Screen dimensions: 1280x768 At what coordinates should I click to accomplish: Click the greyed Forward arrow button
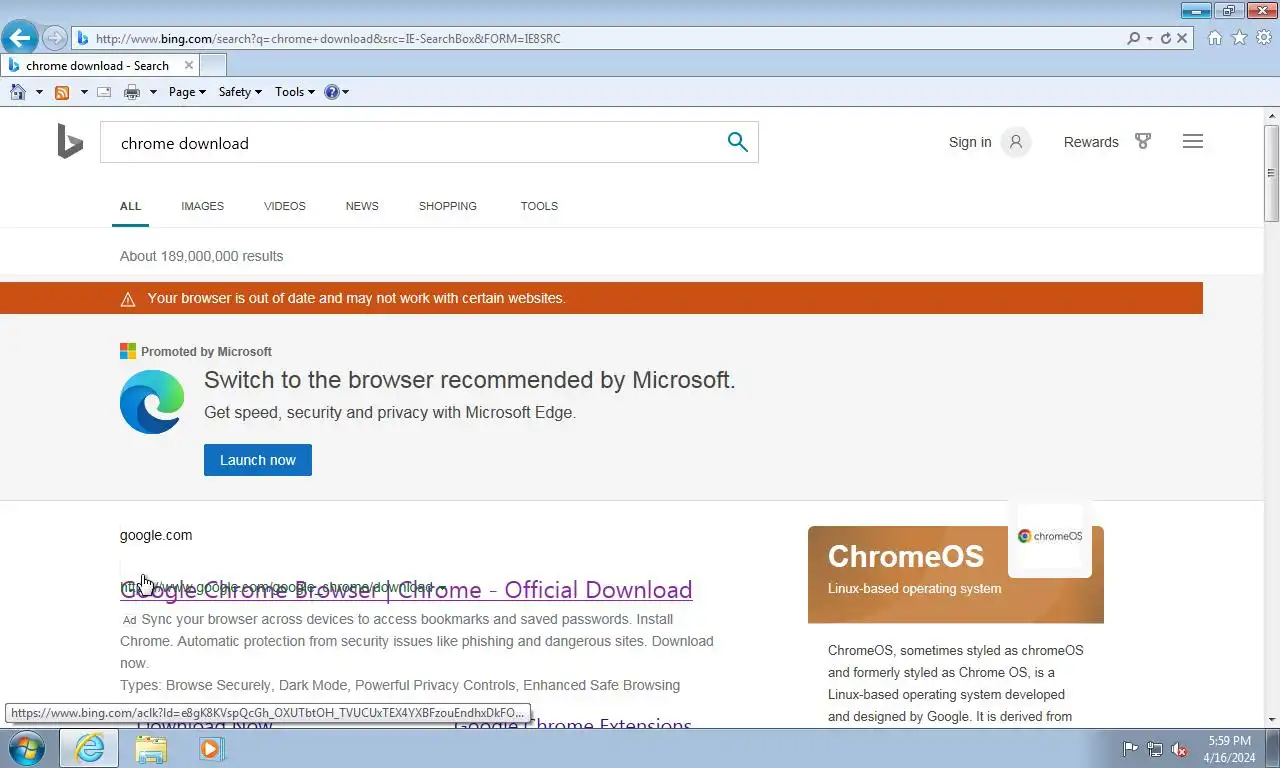(x=55, y=38)
